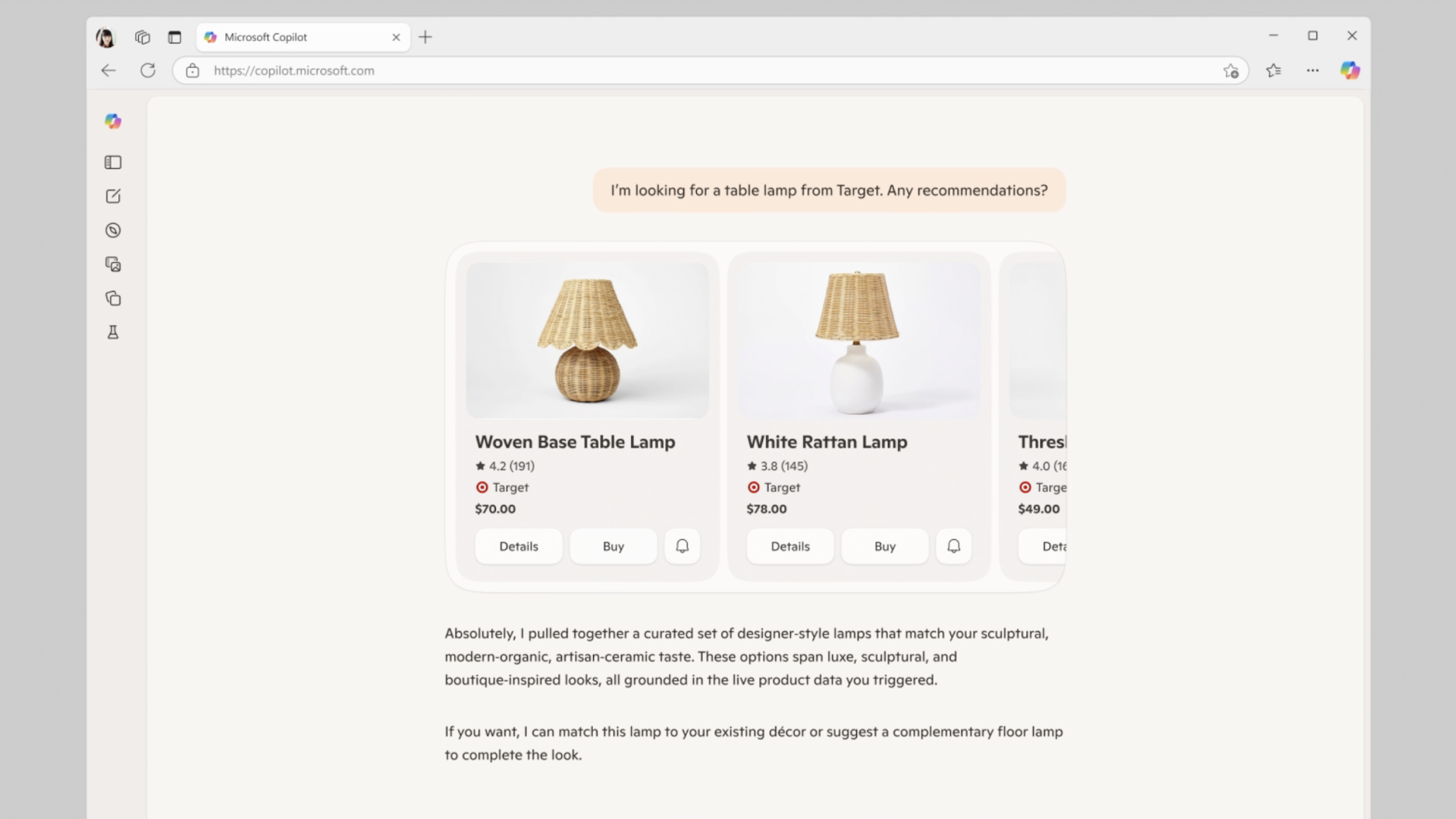Open the tab actions menu icon
Viewport: 1456px width, 819px height.
click(174, 37)
